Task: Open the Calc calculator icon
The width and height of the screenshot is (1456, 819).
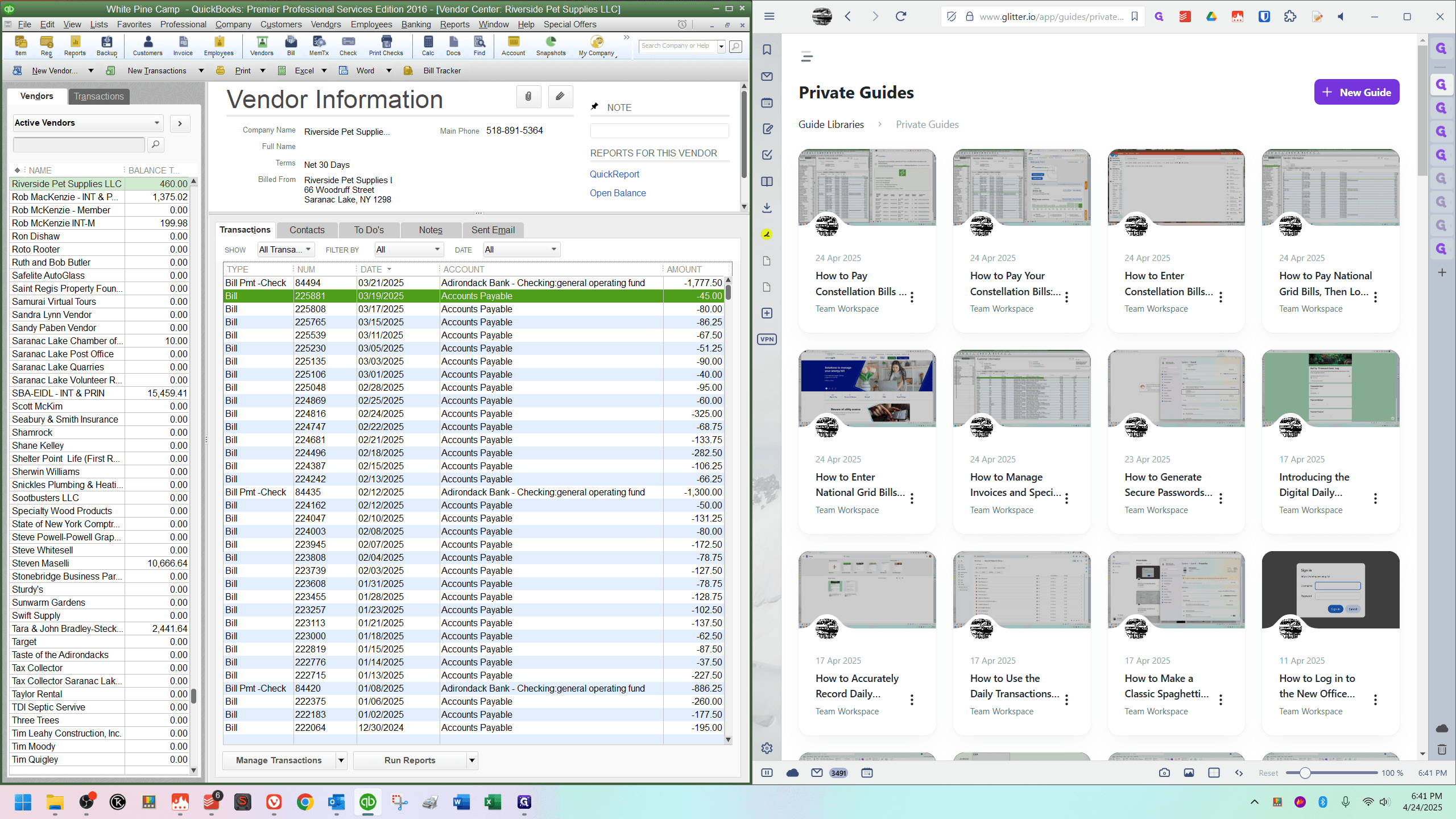Action: coord(428,45)
